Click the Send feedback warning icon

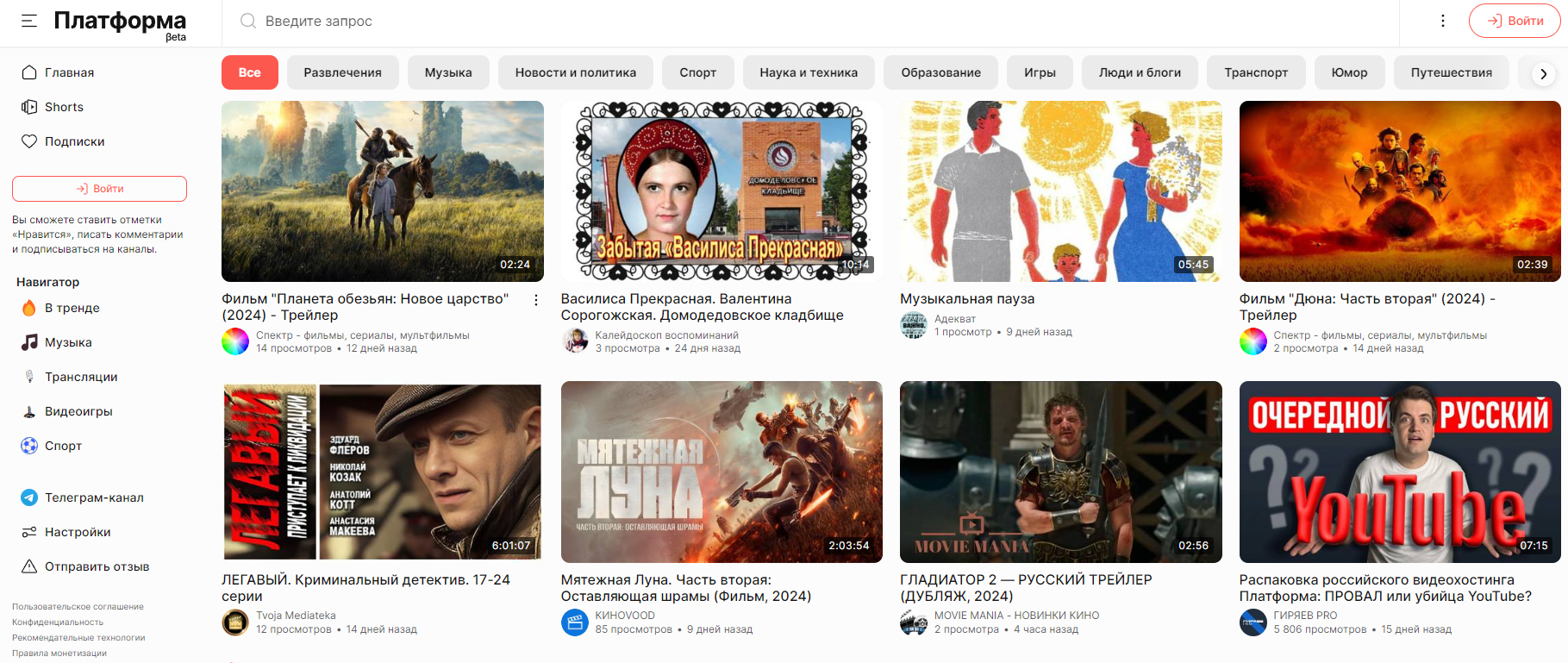coord(29,566)
